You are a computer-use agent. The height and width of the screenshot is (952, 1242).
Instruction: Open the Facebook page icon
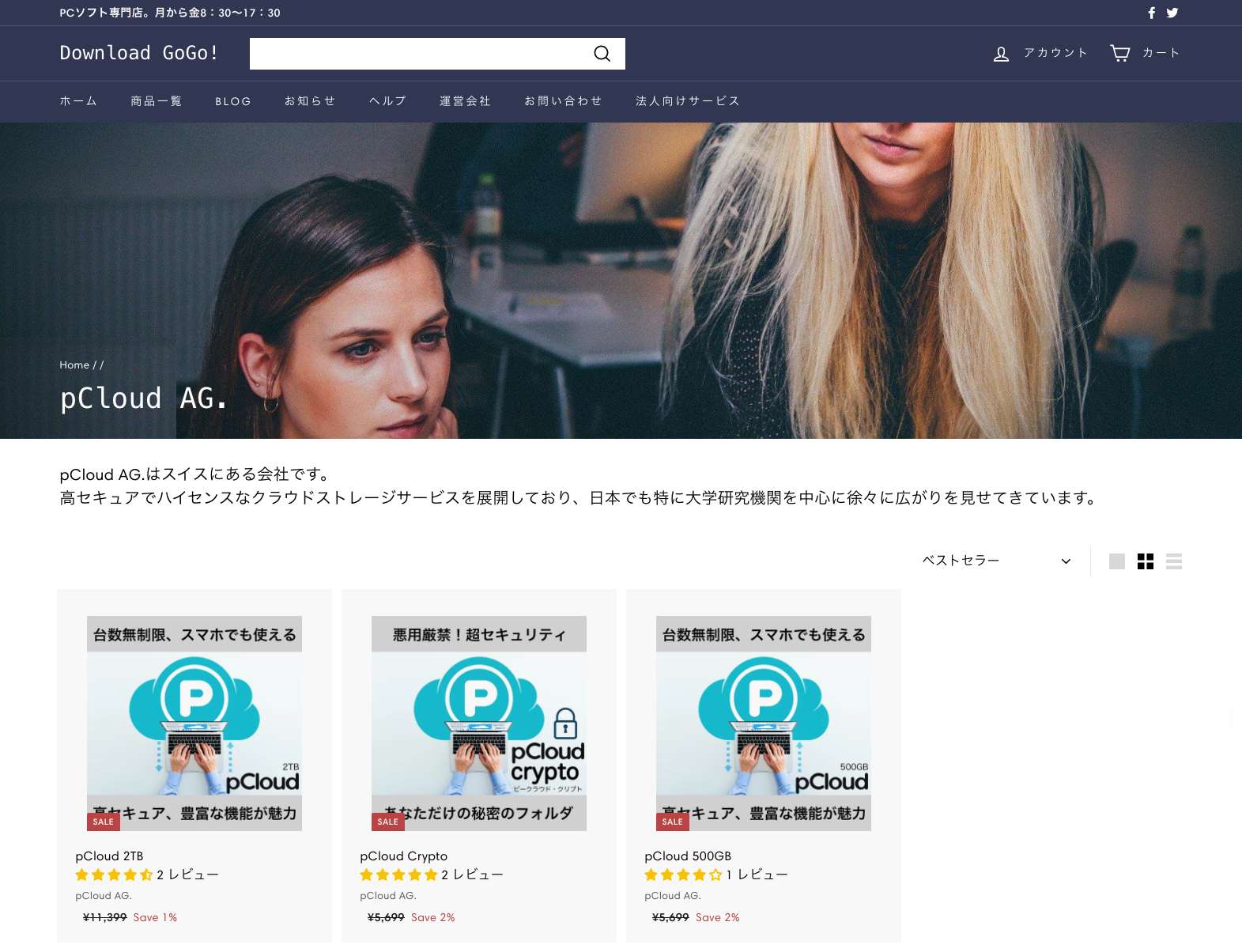click(1151, 13)
